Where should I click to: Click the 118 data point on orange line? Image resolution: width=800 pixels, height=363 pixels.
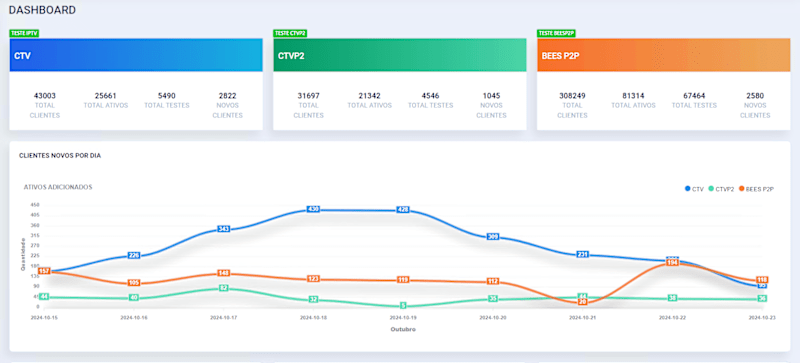(x=762, y=280)
